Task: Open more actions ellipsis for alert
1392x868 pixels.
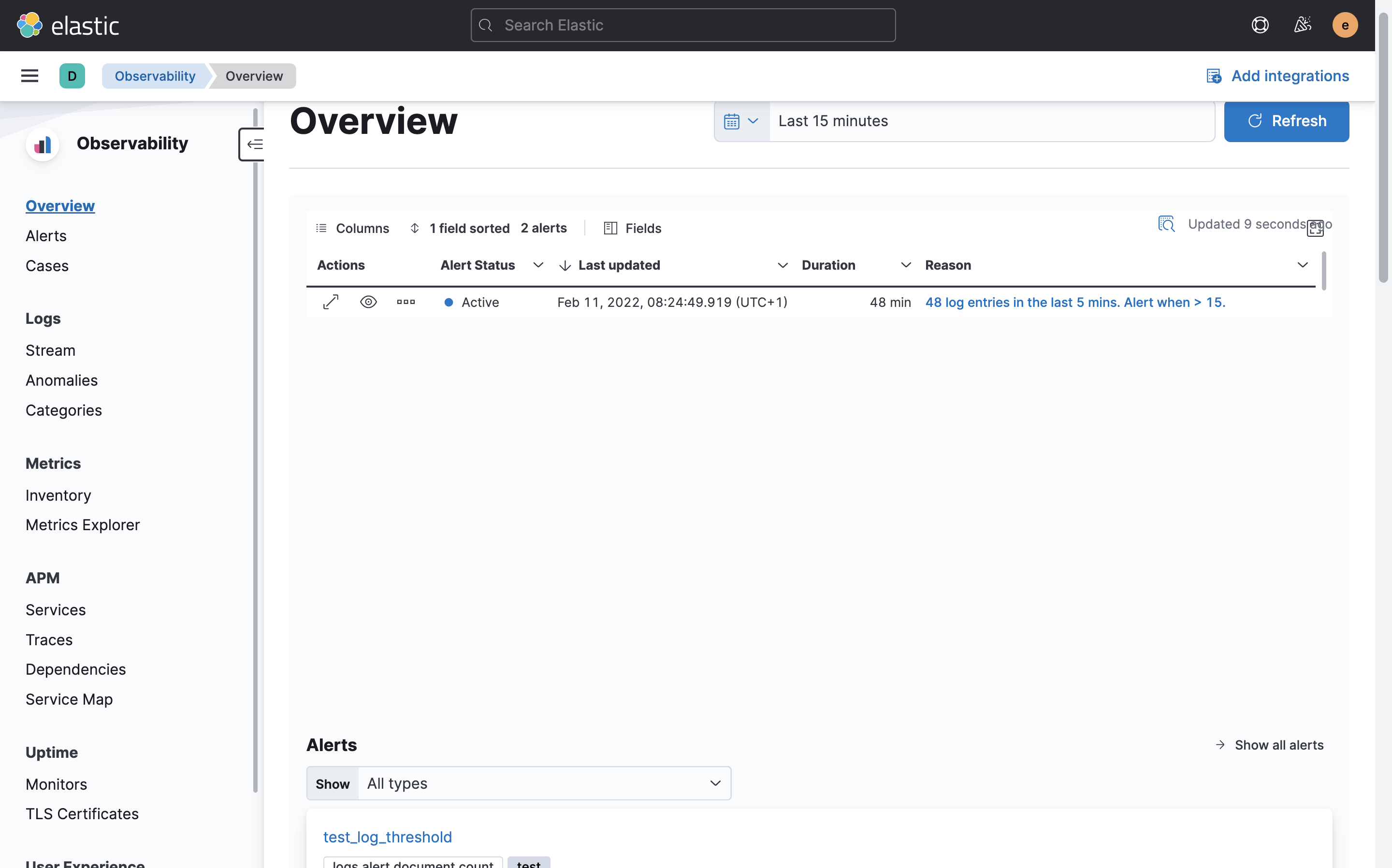Action: [x=406, y=302]
